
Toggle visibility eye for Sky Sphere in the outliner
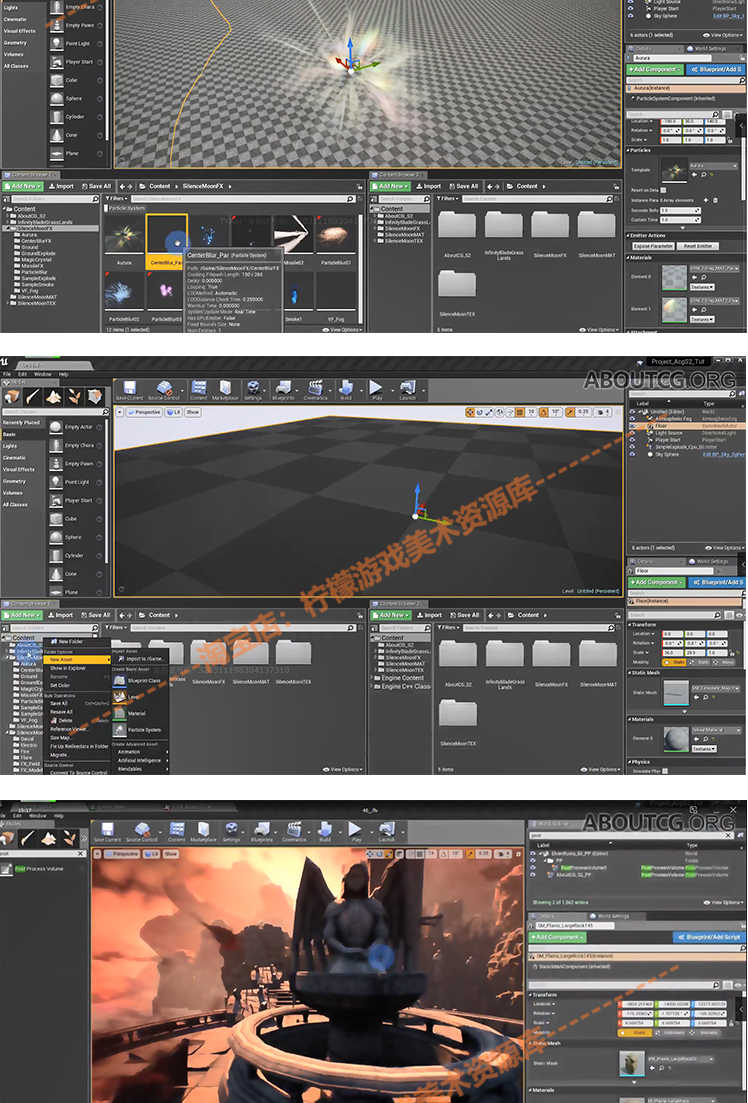point(631,454)
